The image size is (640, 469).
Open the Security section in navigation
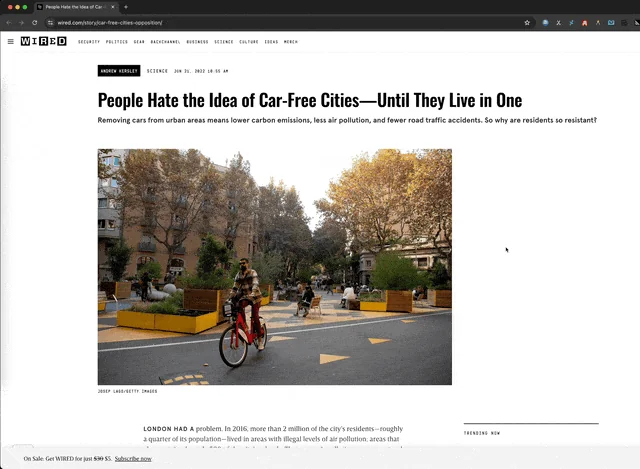89,42
